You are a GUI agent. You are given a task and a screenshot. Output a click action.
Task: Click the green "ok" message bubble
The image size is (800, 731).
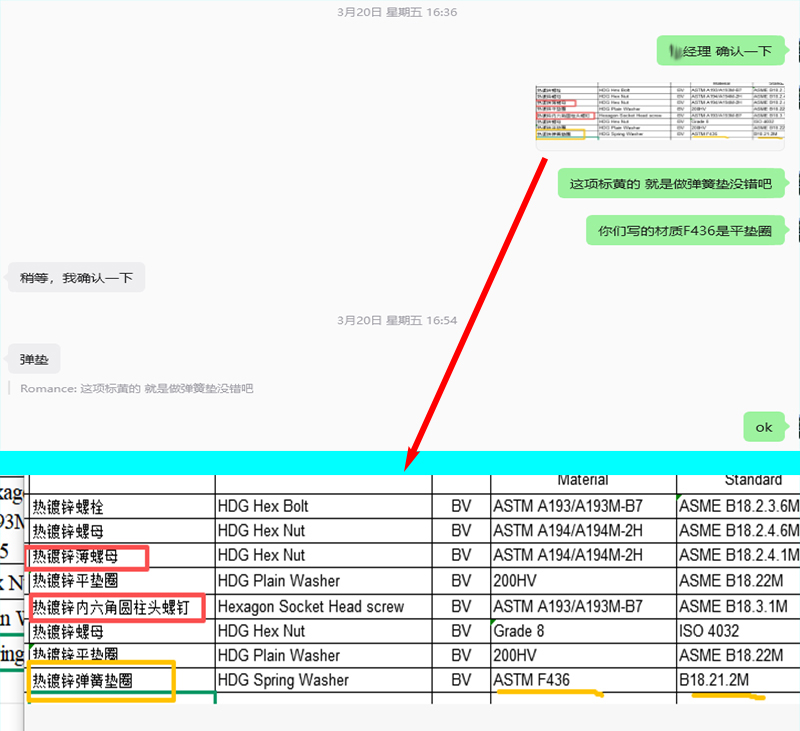[764, 427]
